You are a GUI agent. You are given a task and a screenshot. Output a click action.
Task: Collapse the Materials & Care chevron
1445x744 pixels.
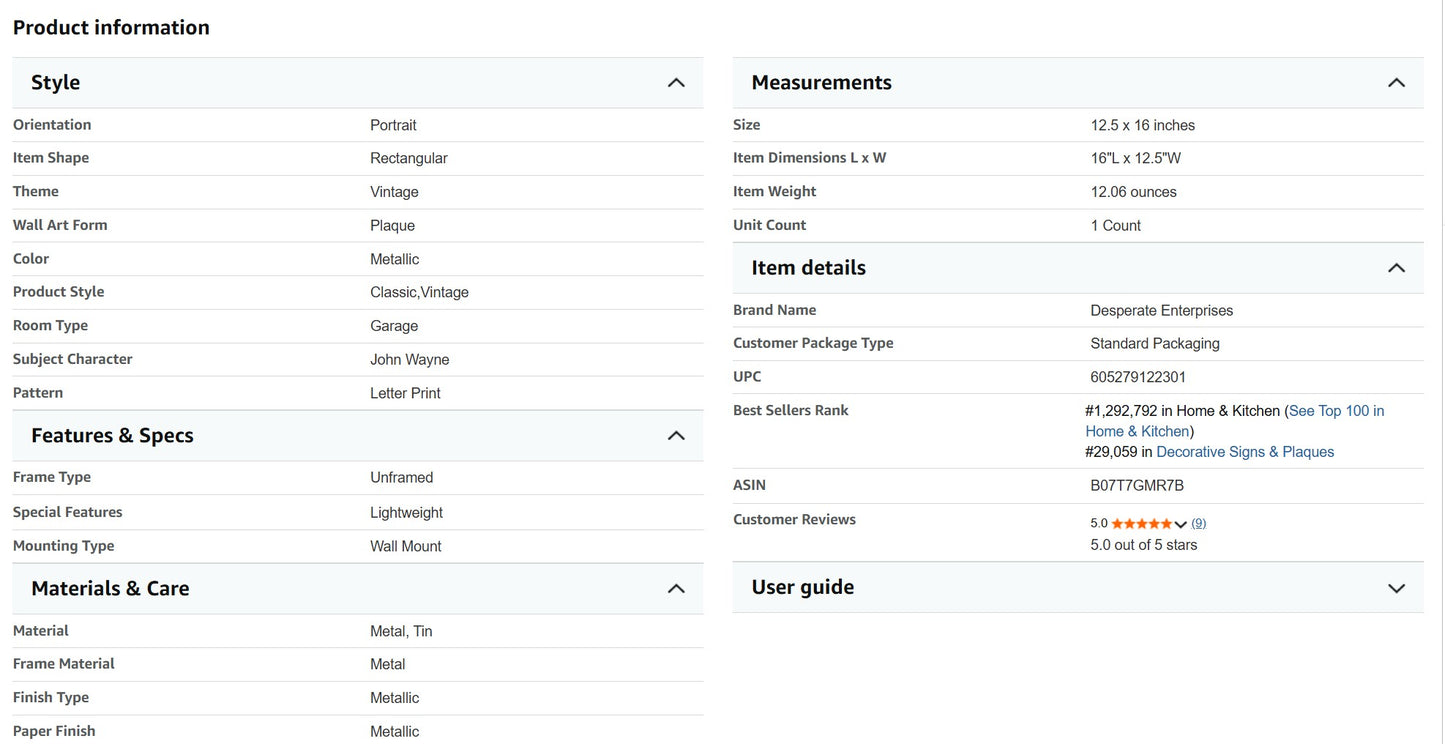tap(676, 588)
